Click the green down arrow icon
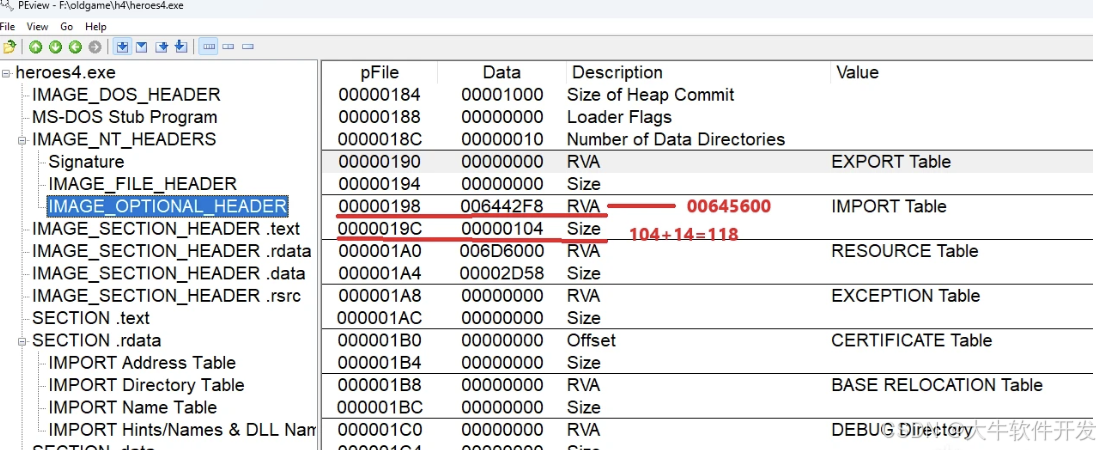 [x=55, y=47]
